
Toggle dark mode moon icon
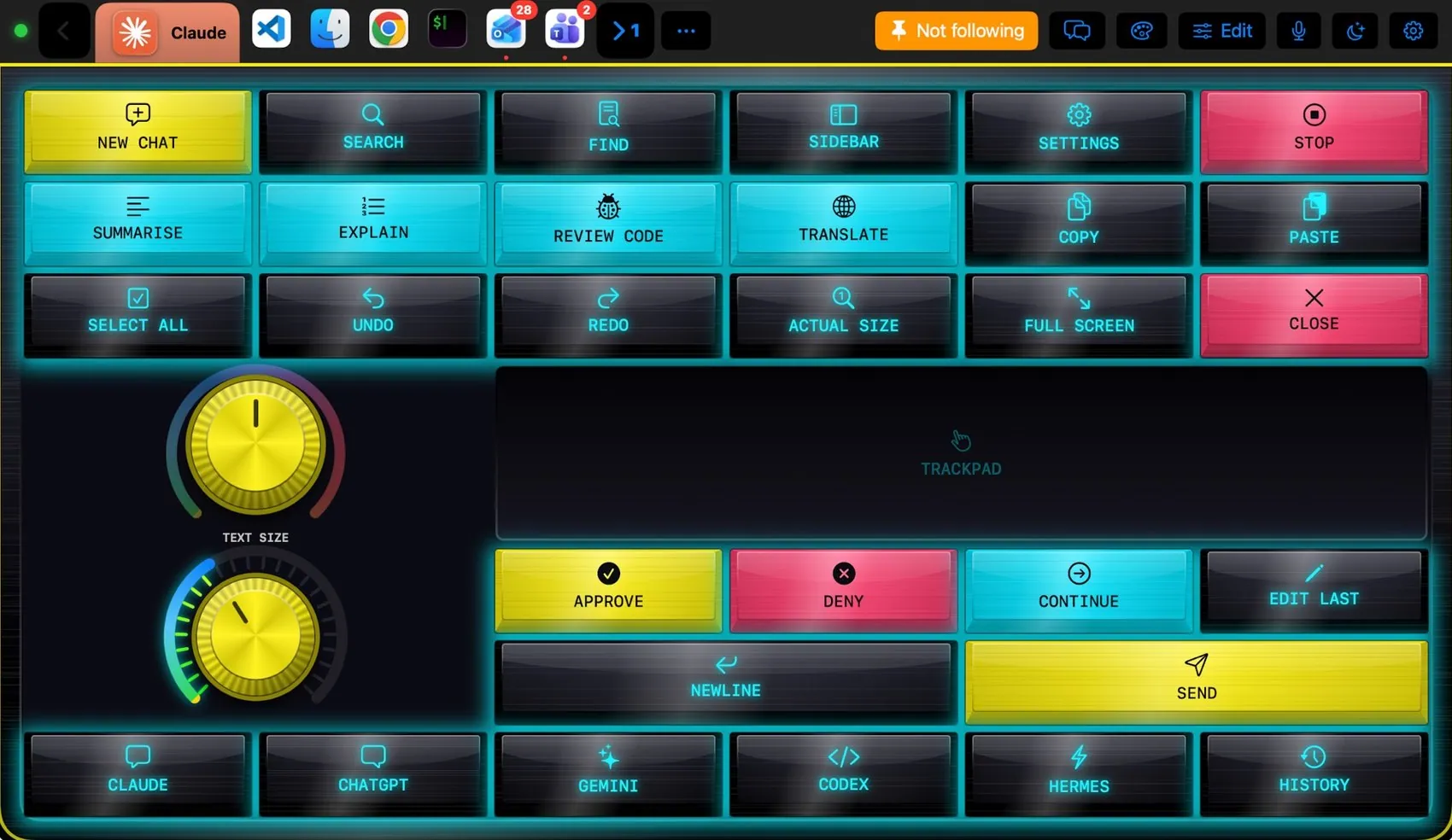[1355, 31]
